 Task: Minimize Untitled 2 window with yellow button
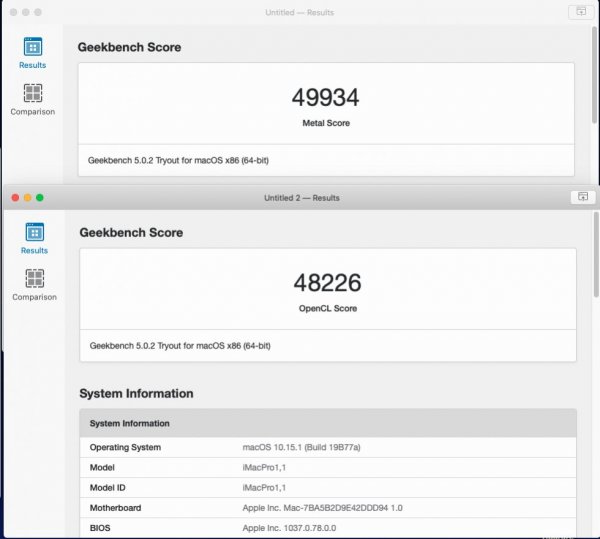(27, 198)
